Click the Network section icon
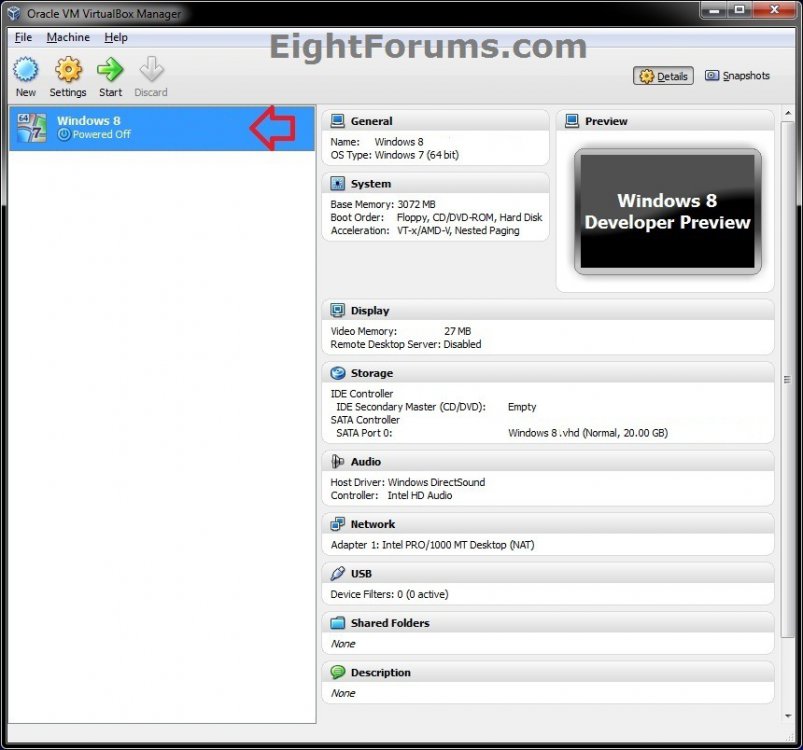Screen dimensions: 803x750 [337, 524]
